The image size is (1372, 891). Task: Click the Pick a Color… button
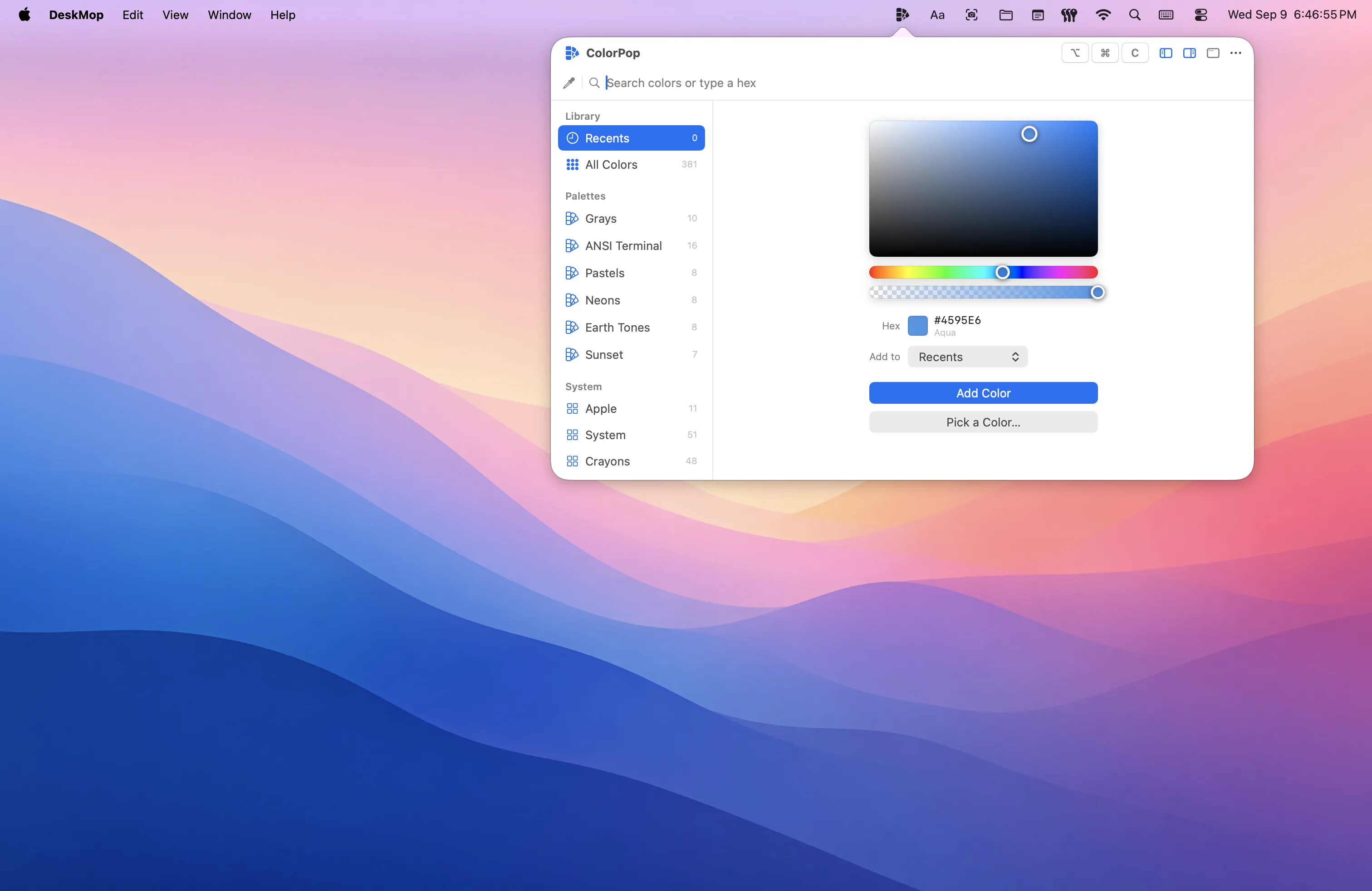[x=984, y=422]
